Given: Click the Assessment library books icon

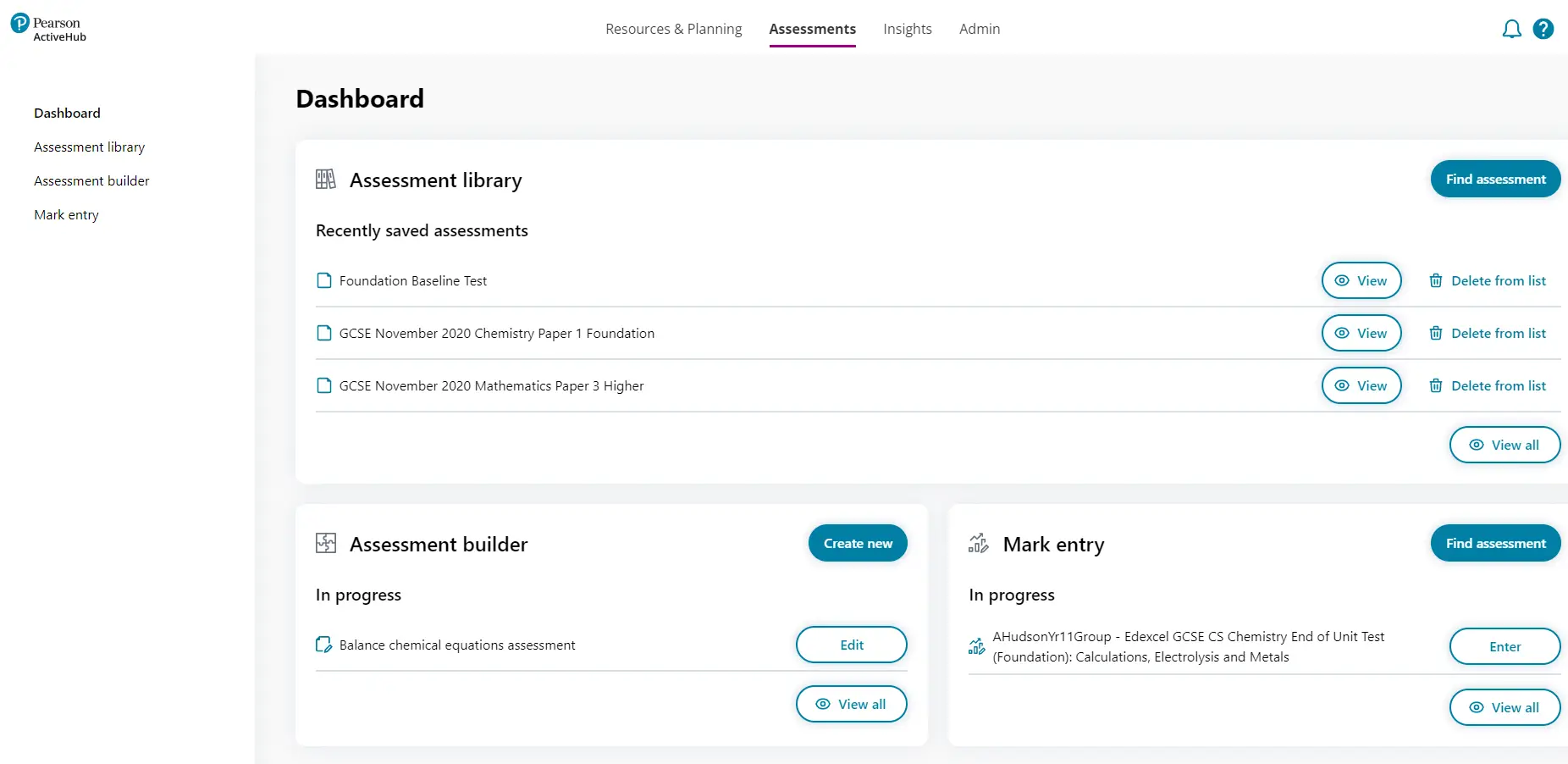Looking at the screenshot, I should coord(325,180).
